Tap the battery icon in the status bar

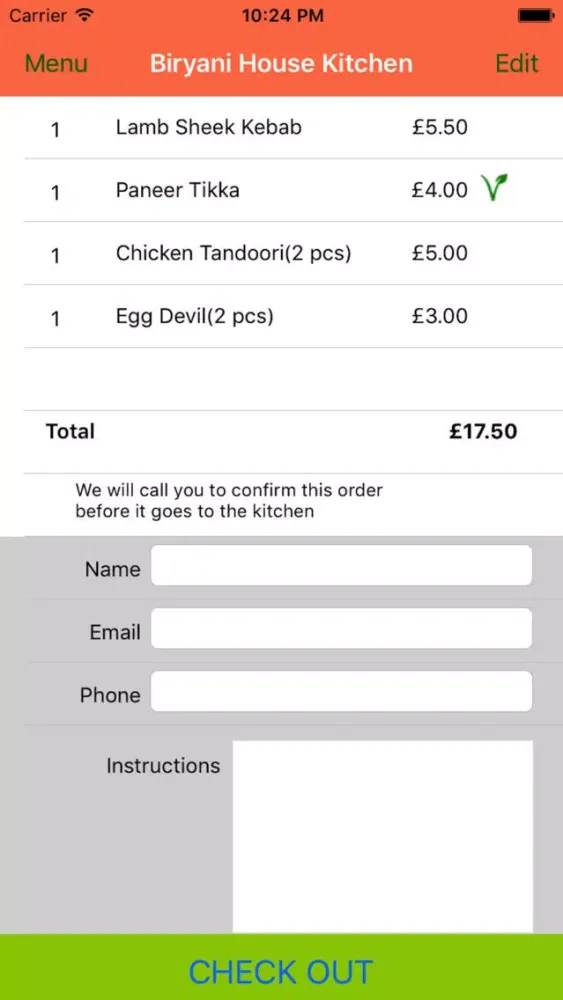click(x=535, y=15)
